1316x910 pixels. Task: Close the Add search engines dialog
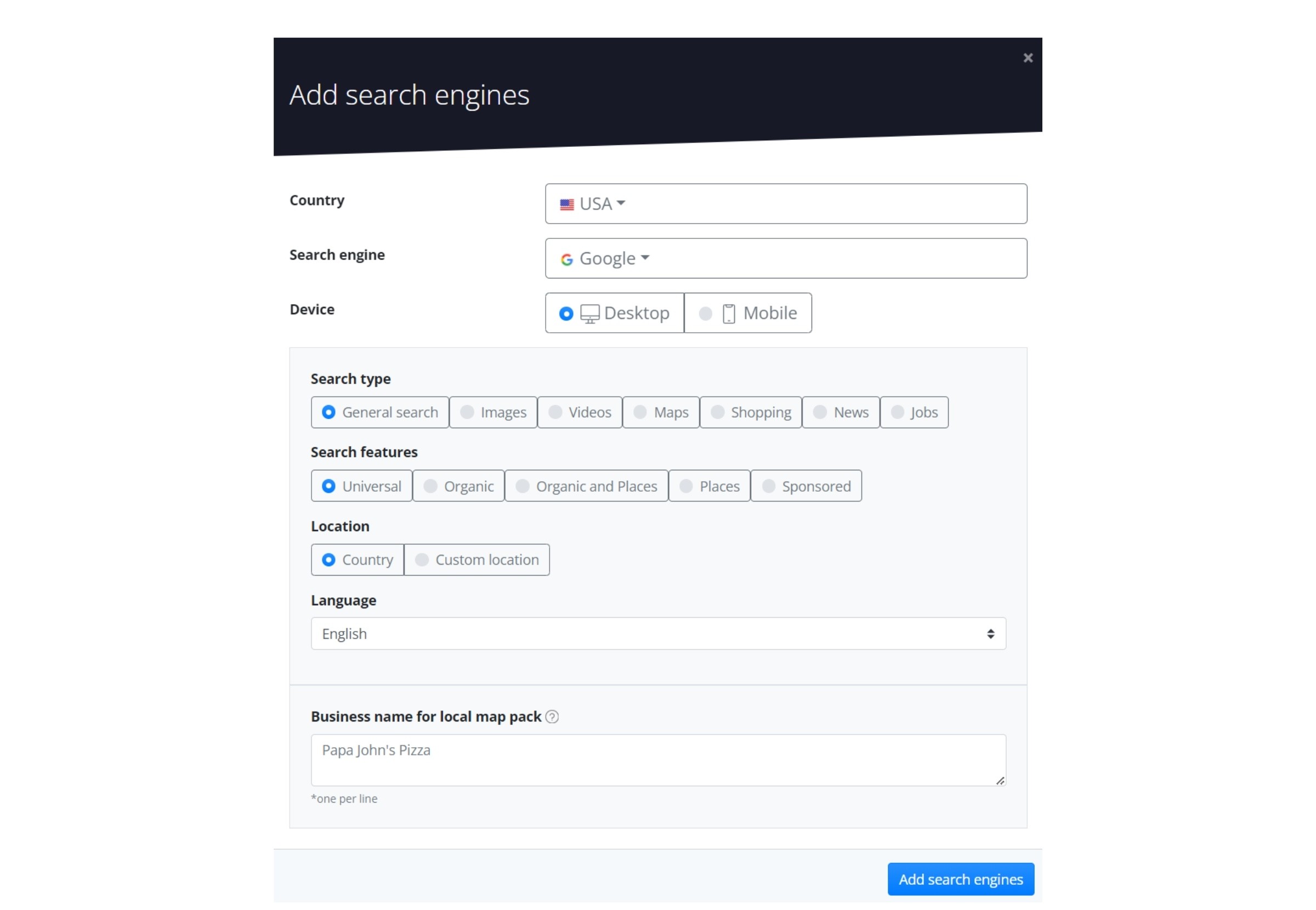[x=1028, y=58]
